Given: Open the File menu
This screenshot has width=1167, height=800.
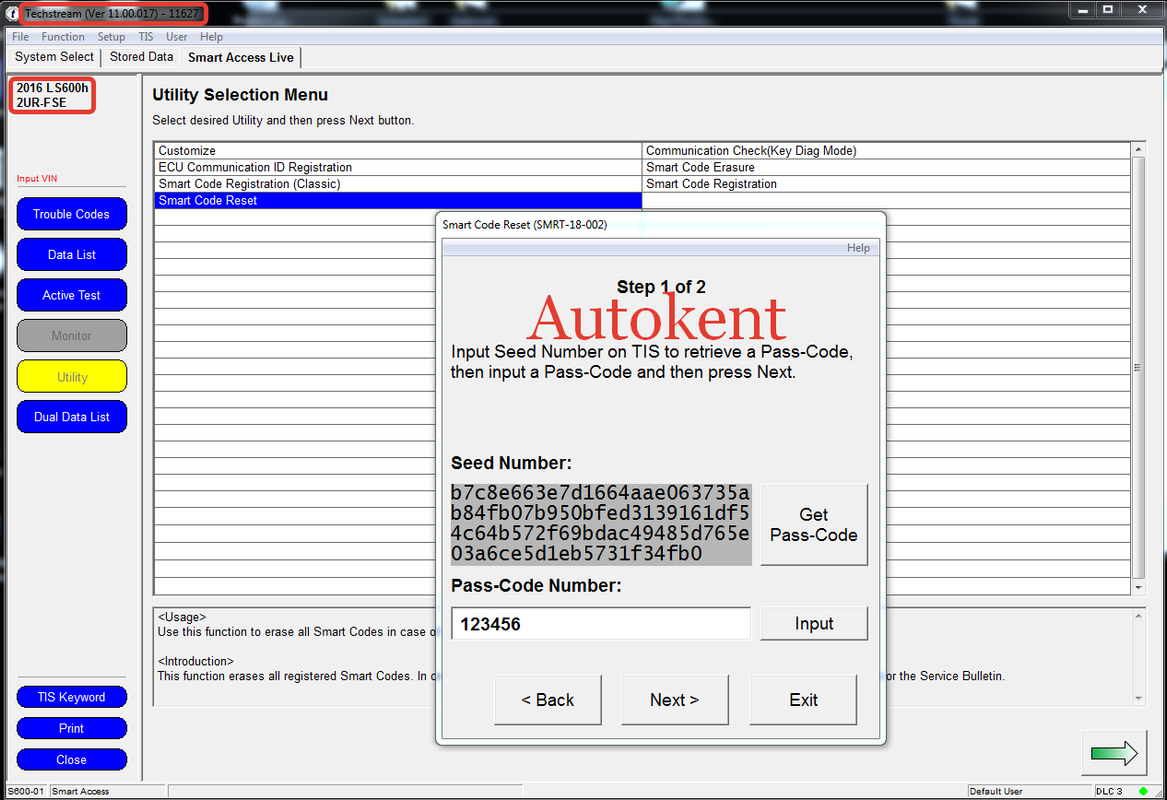Looking at the screenshot, I should point(20,36).
